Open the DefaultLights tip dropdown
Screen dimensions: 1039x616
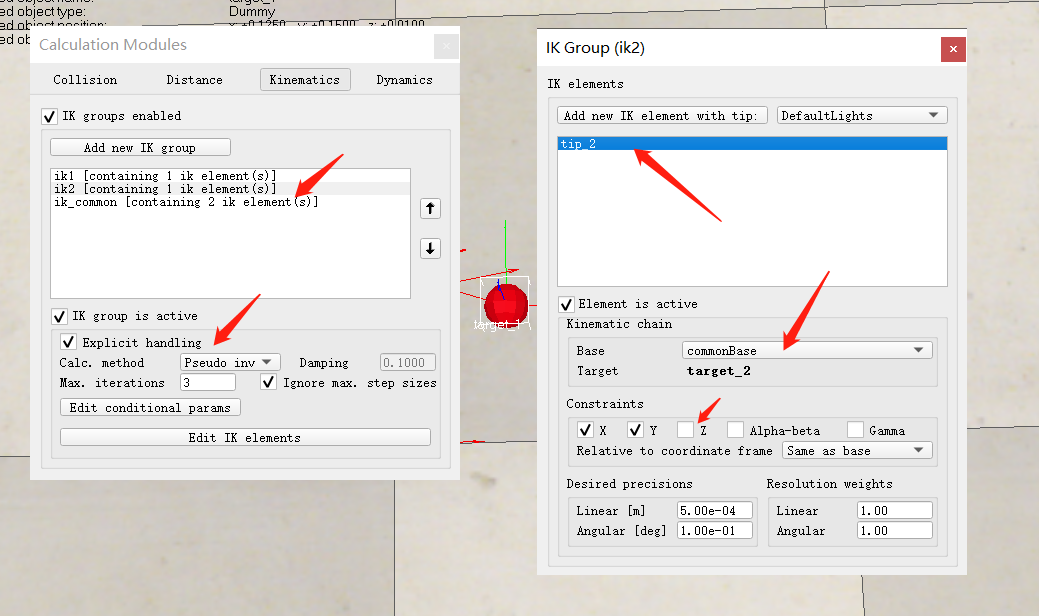pos(861,115)
